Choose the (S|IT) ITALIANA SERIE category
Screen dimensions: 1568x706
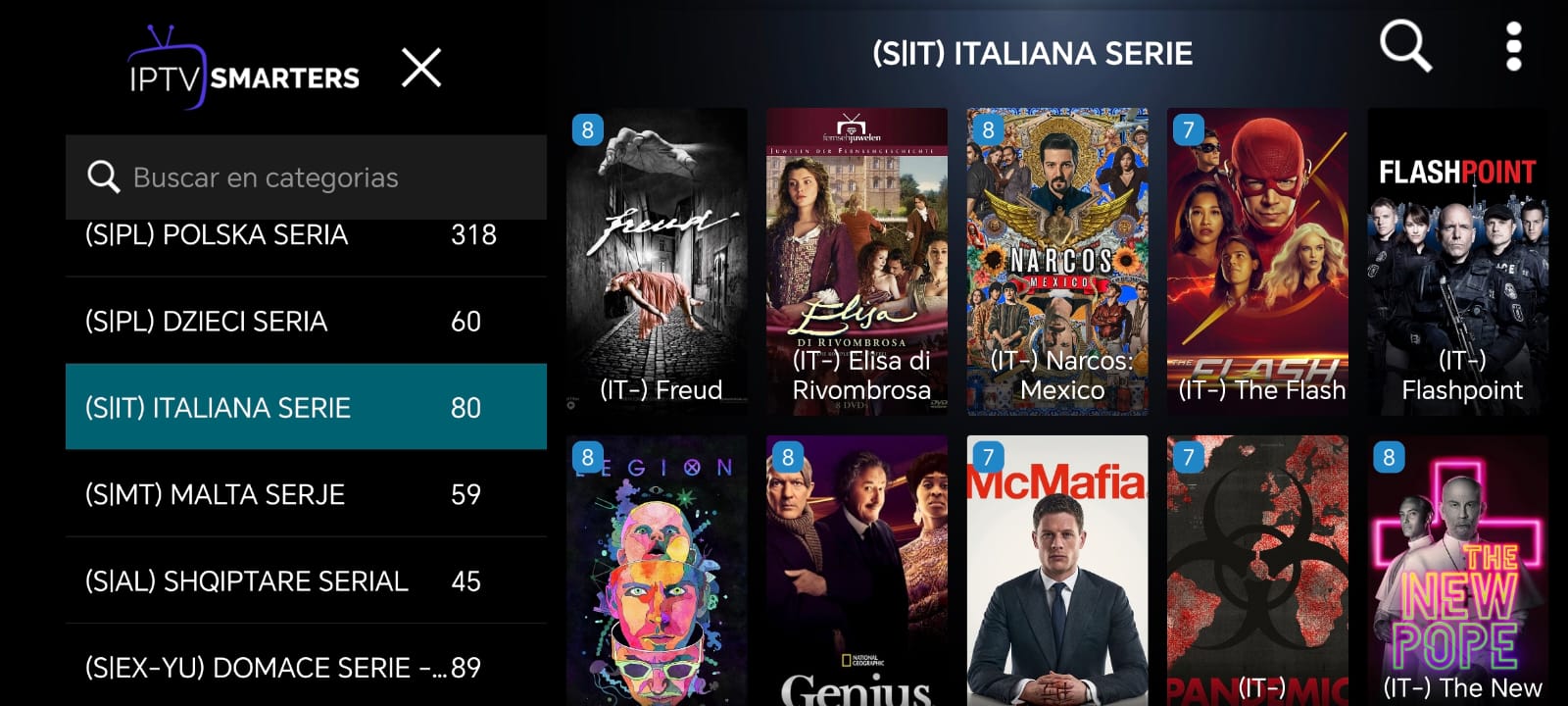point(306,407)
